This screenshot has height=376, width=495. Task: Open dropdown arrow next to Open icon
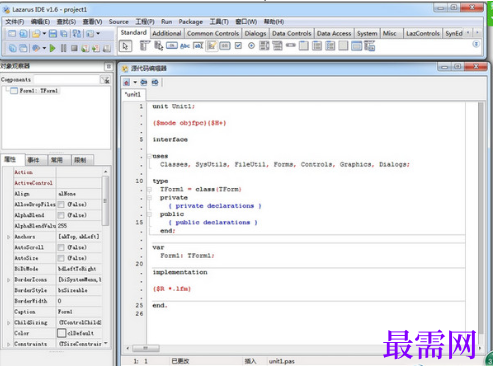coord(44,33)
